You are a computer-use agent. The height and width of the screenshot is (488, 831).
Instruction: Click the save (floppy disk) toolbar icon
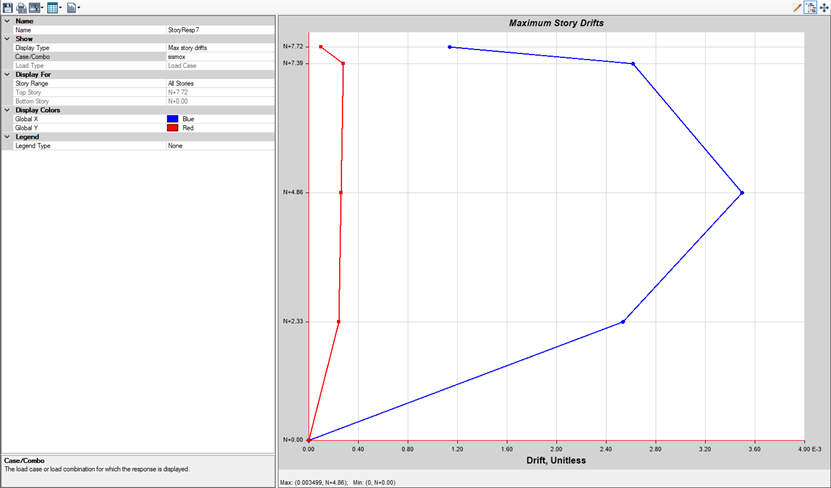coord(7,7)
